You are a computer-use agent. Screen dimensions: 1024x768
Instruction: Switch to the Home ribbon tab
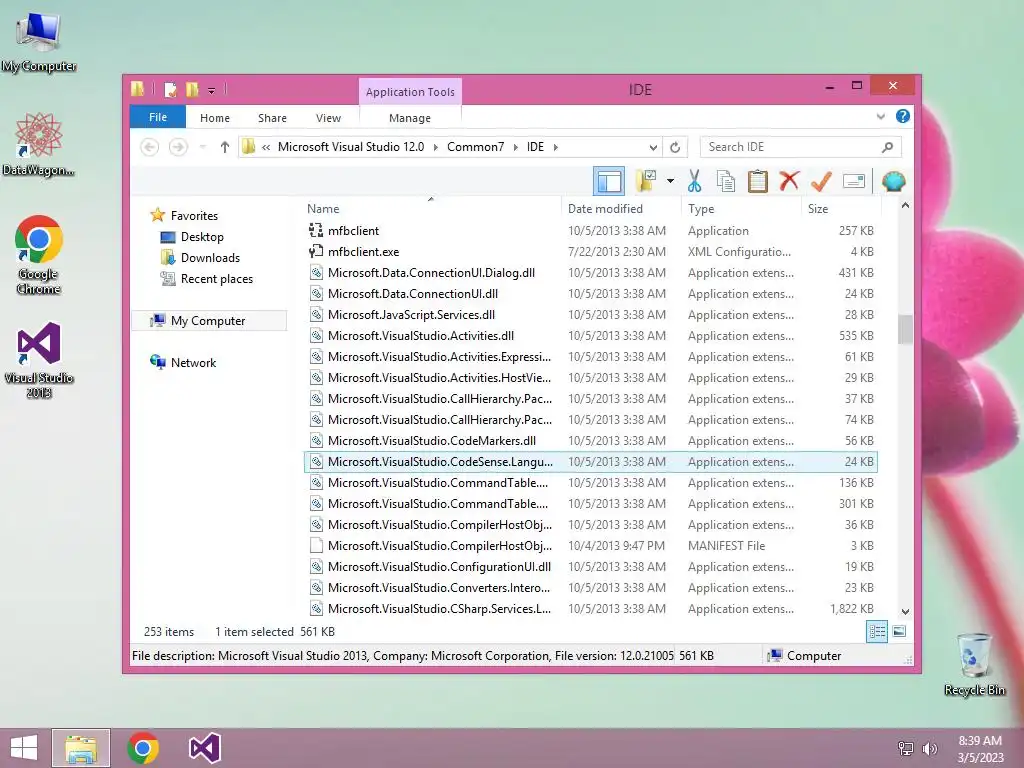point(215,118)
